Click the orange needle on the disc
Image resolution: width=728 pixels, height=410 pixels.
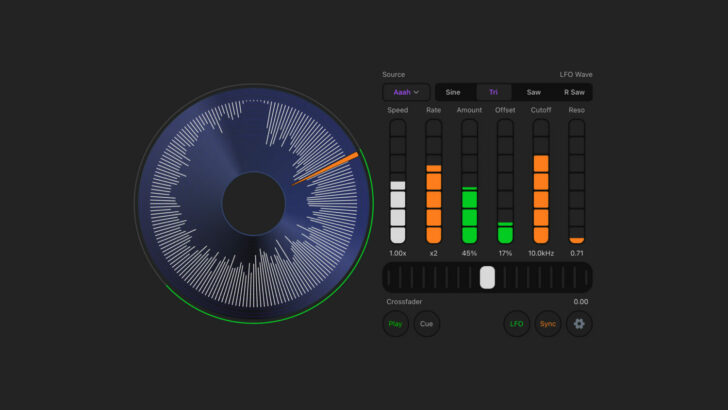(x=325, y=169)
